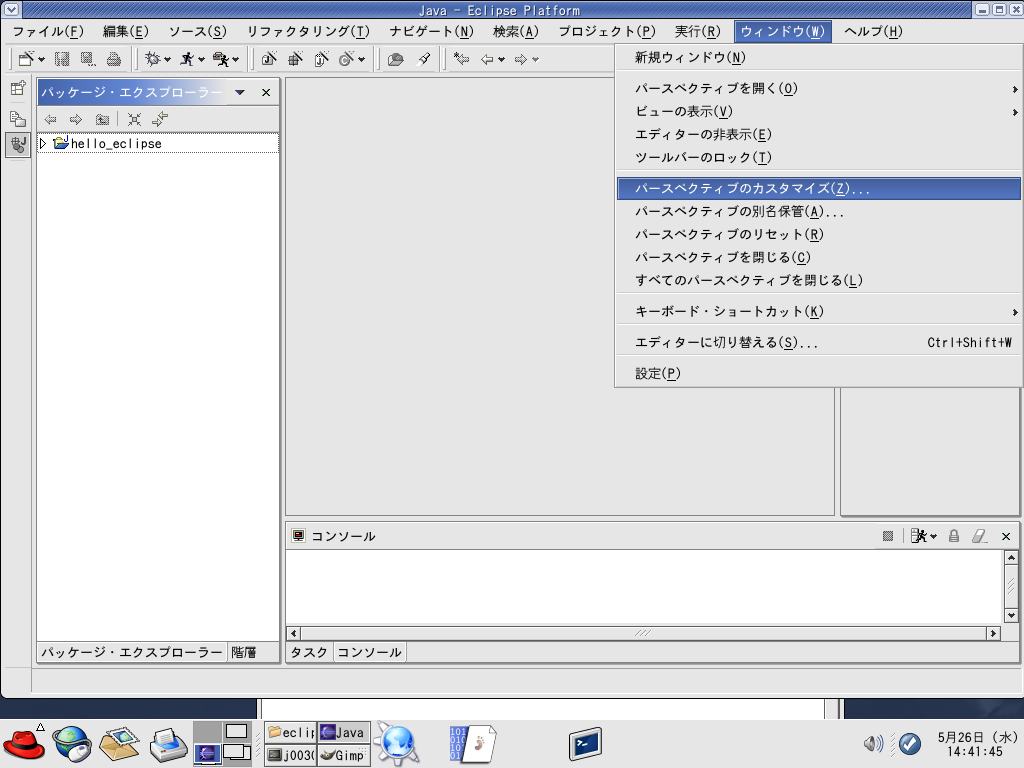Image resolution: width=1024 pixels, height=768 pixels.
Task: Expand the hello_eclipse project tree node
Action: tap(43, 143)
